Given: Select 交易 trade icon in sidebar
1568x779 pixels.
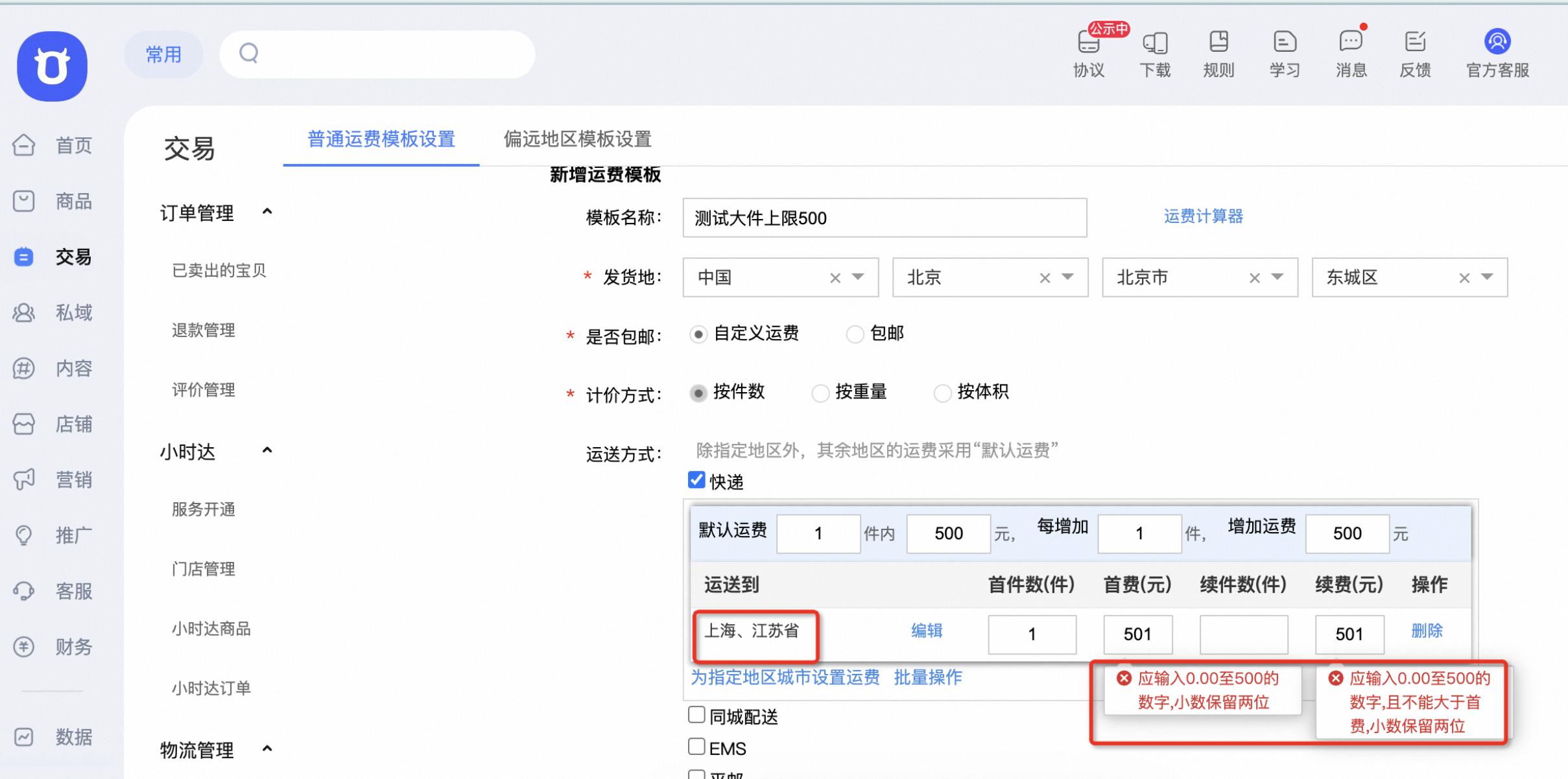Looking at the screenshot, I should [x=24, y=257].
